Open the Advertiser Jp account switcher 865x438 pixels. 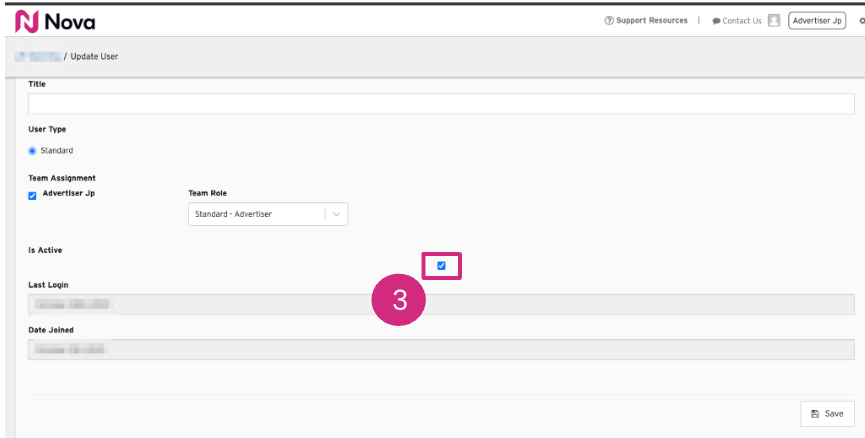(x=817, y=21)
